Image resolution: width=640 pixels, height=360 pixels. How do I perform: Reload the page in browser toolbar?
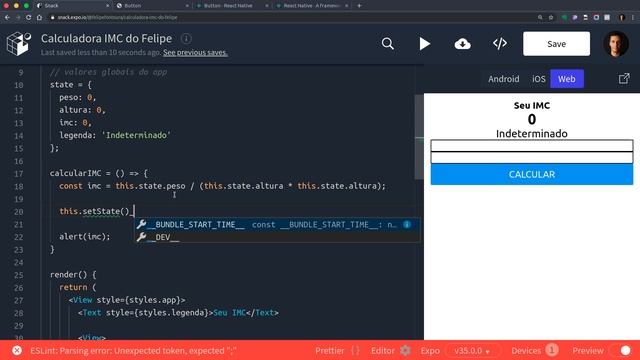pyautogui.click(x=28, y=18)
